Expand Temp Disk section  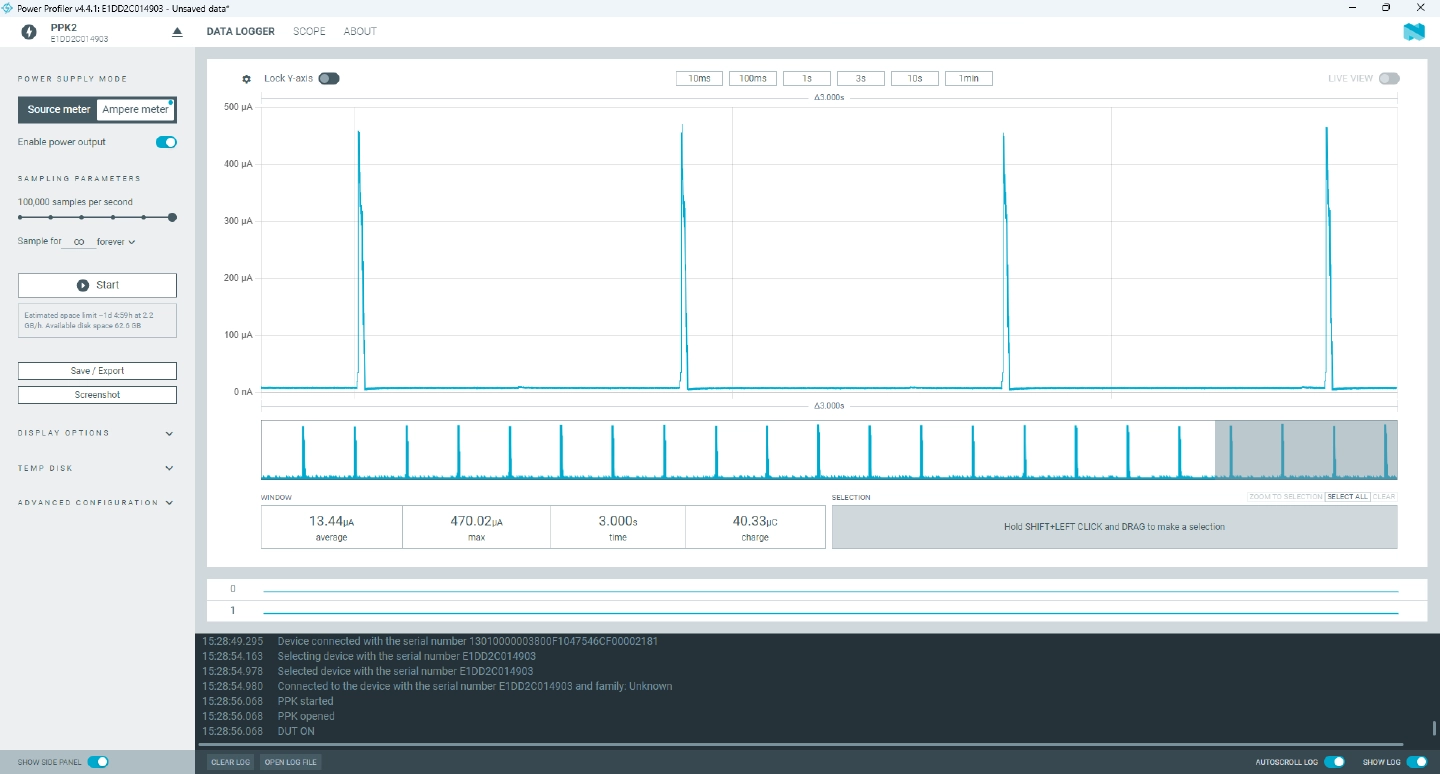(x=97, y=468)
